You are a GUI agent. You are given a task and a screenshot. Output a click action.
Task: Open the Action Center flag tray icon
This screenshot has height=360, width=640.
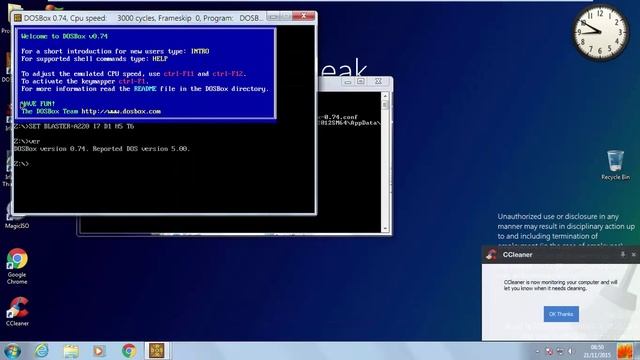(549, 351)
